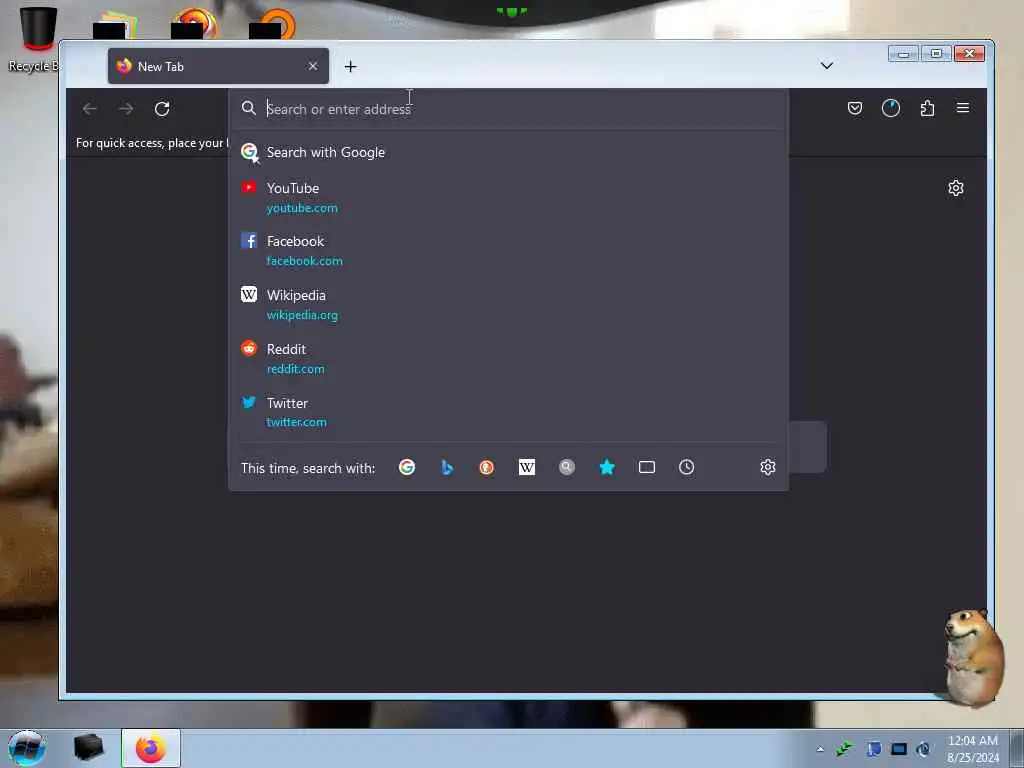This screenshot has width=1024, height=768.
Task: Choose Search with Google suggestion
Action: click(x=509, y=152)
